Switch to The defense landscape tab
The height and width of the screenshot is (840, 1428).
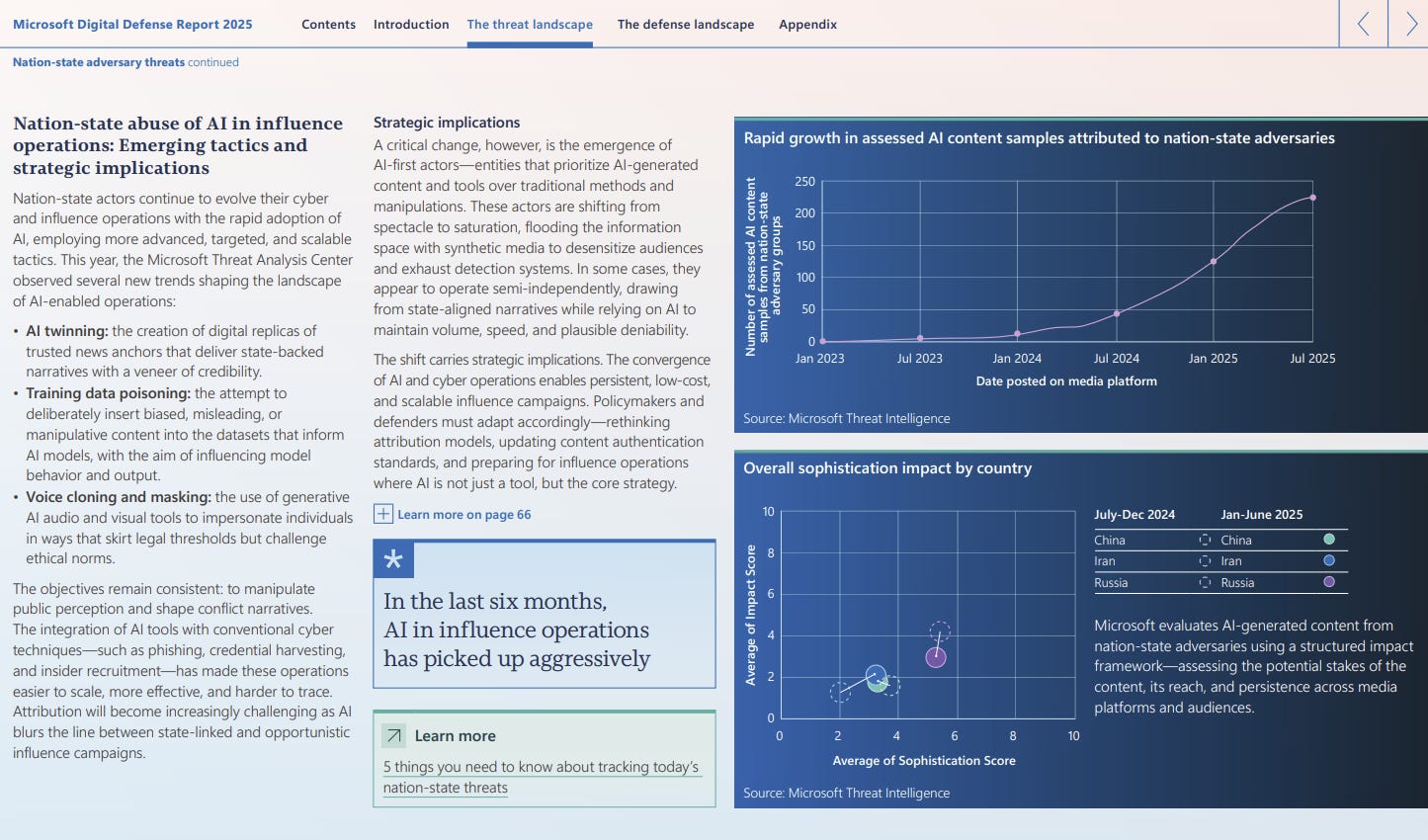[686, 25]
